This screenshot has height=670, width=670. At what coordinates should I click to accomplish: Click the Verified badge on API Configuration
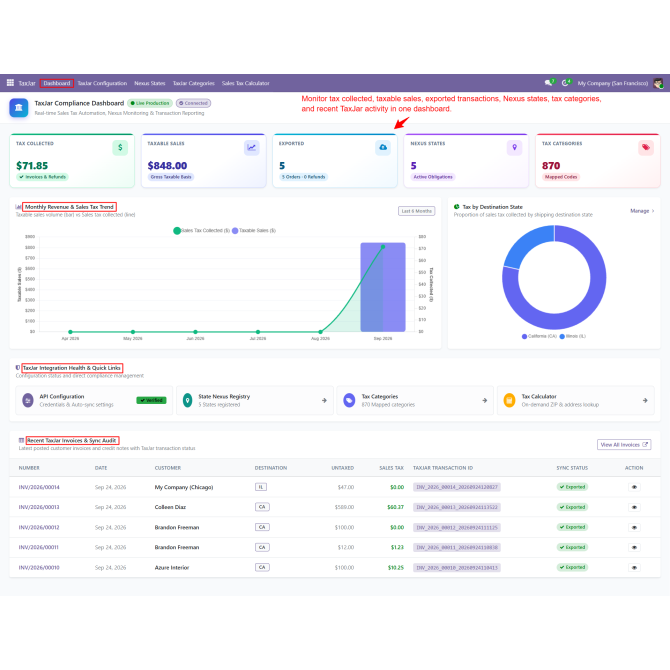tap(151, 400)
